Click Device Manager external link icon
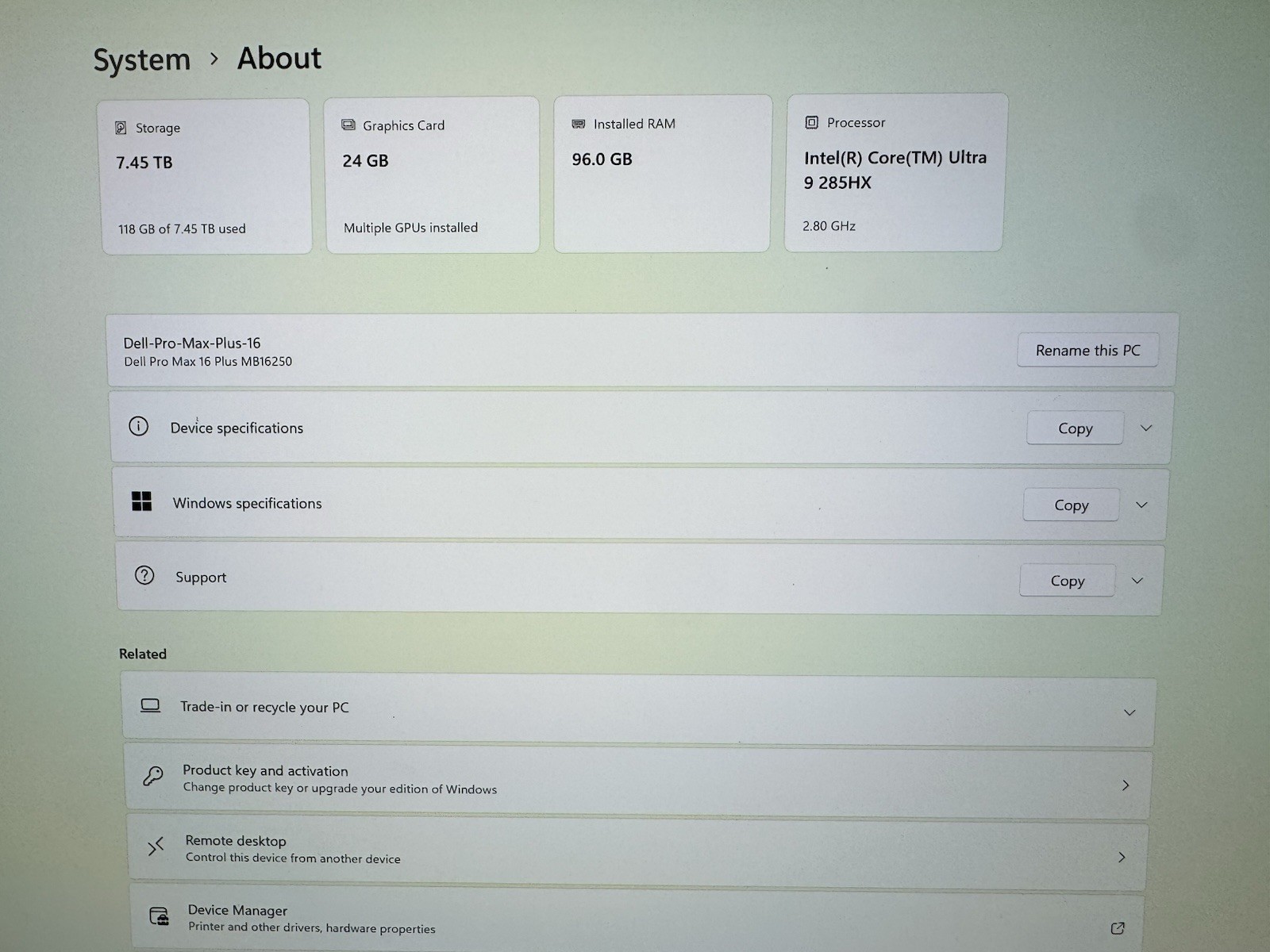Image resolution: width=1270 pixels, height=952 pixels. (1118, 927)
